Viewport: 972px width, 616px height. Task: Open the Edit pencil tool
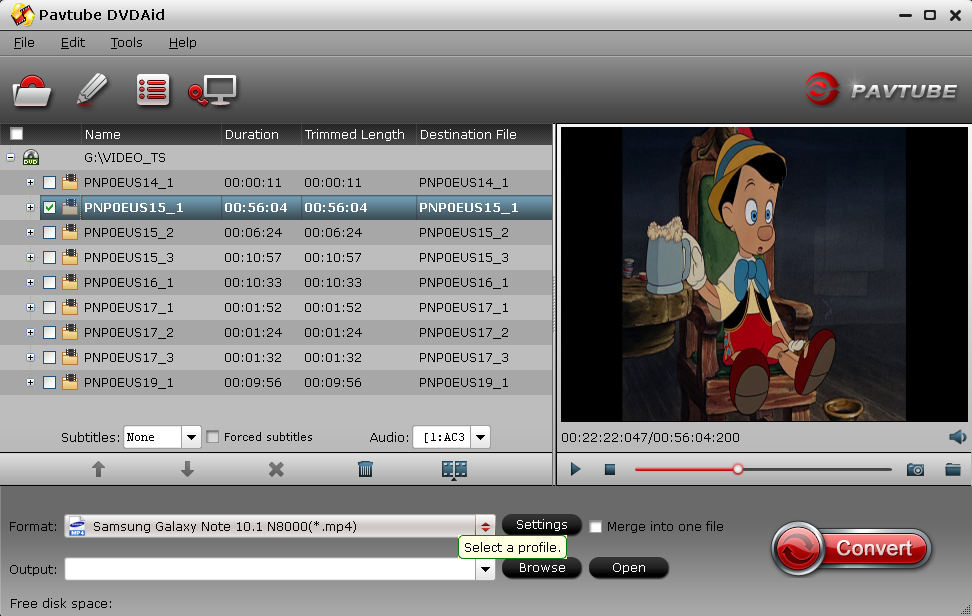click(x=92, y=90)
